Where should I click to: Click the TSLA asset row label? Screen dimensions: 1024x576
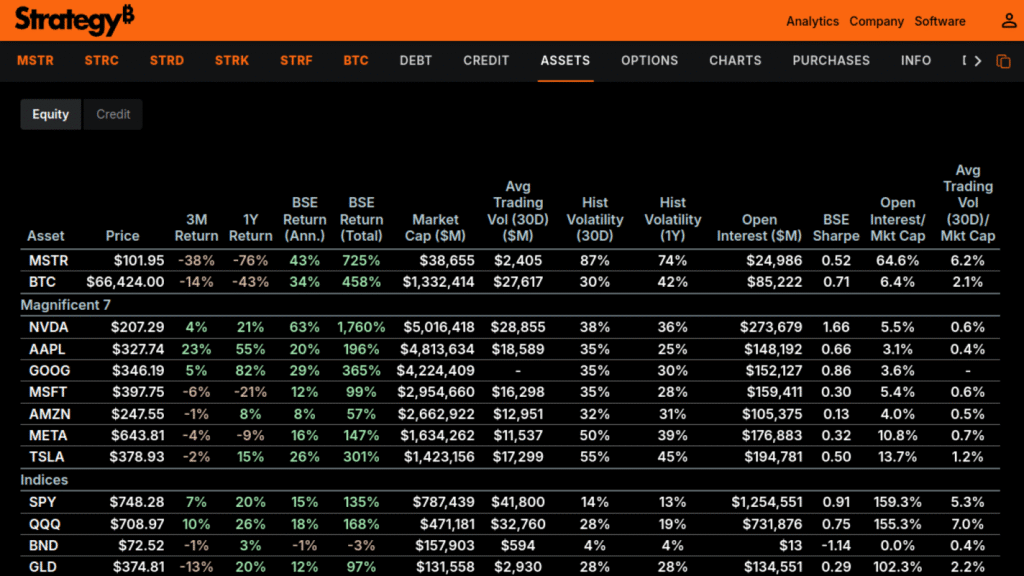click(46, 457)
